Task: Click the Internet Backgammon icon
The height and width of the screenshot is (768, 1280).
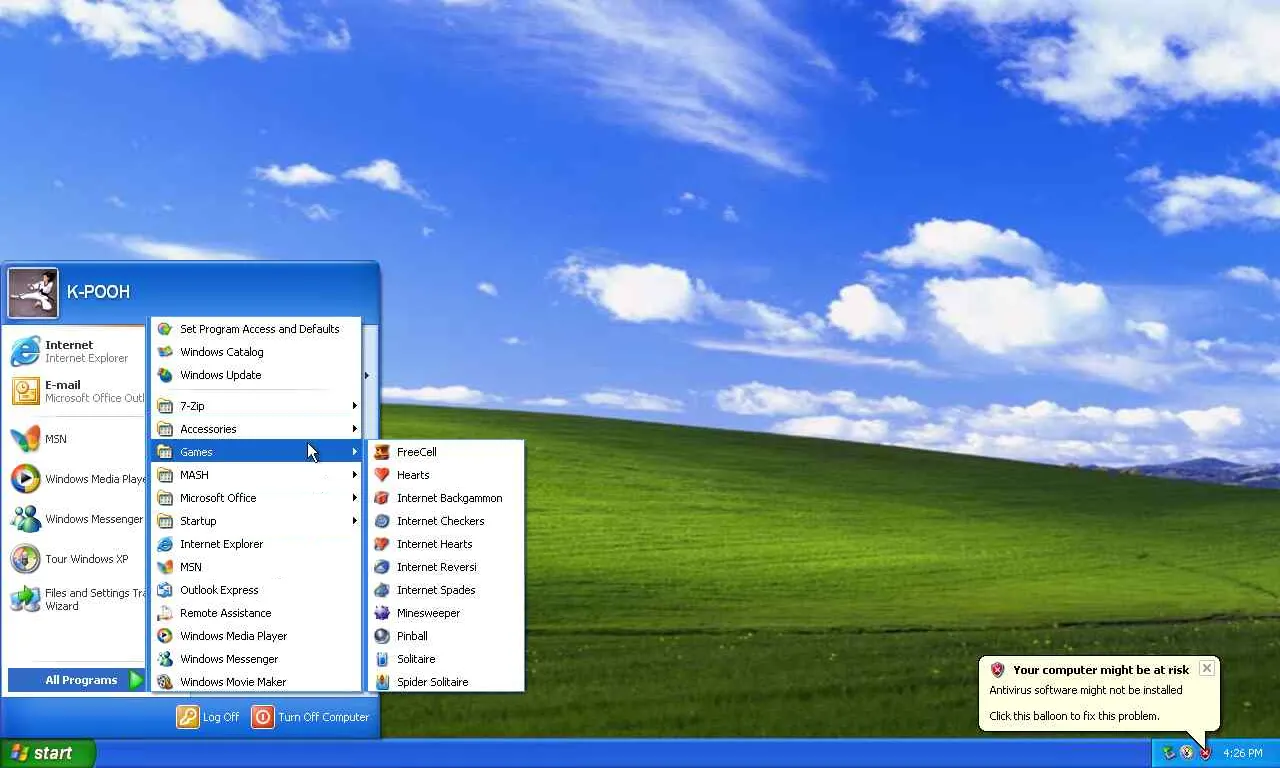Action: [381, 498]
